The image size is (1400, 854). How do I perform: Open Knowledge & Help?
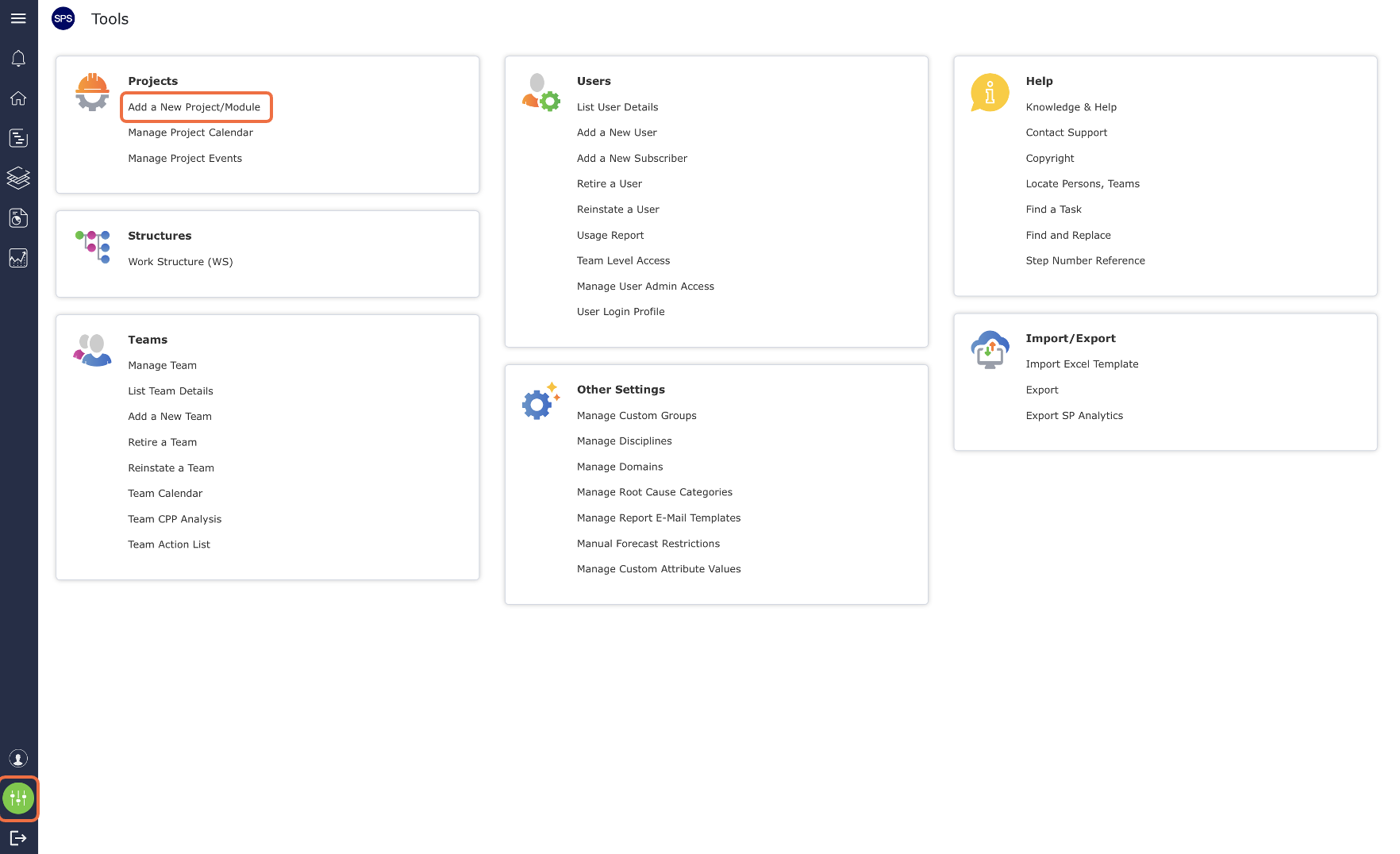click(1071, 107)
